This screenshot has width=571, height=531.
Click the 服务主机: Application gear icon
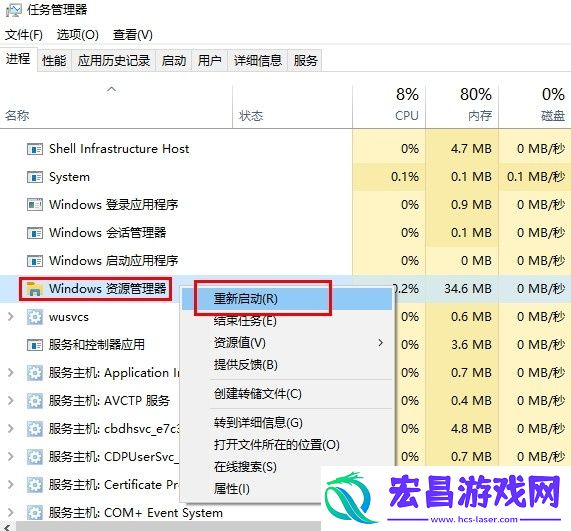point(35,373)
